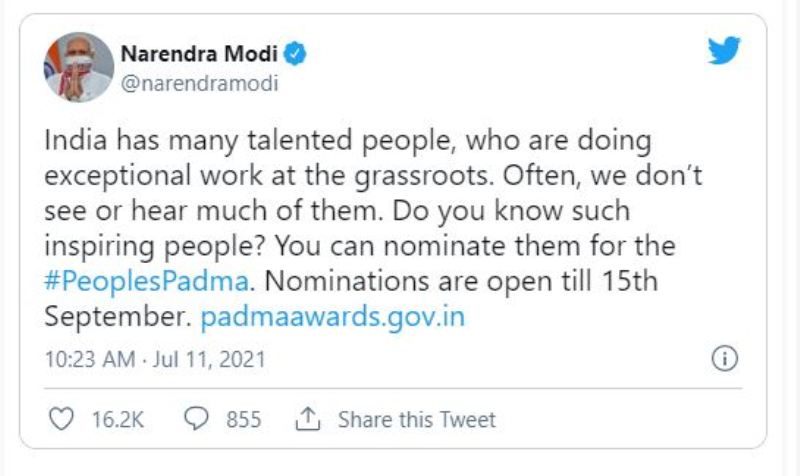Image resolution: width=800 pixels, height=476 pixels.
Task: Open the #PeoplesPadma hashtag
Action: pyautogui.click(x=146, y=281)
